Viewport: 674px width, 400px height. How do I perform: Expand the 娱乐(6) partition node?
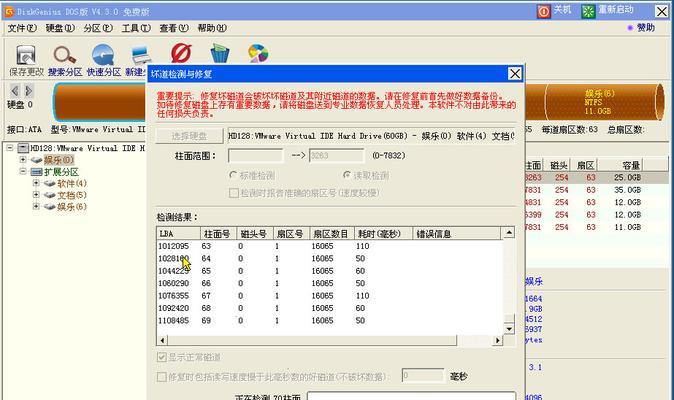point(36,206)
